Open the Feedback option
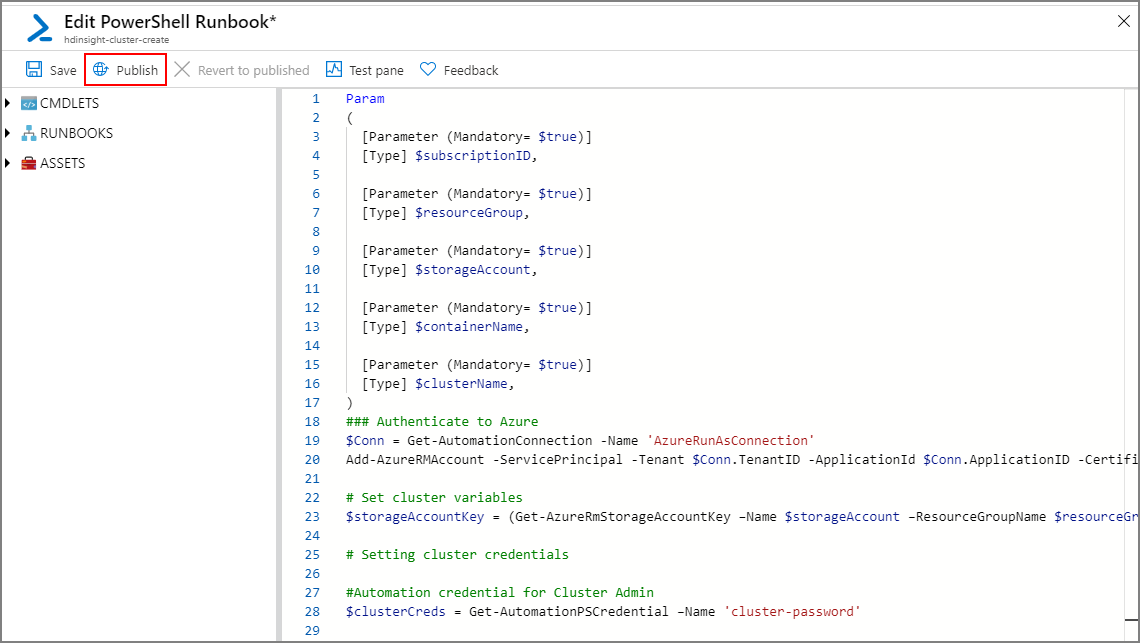This screenshot has height=643, width=1140. point(470,70)
